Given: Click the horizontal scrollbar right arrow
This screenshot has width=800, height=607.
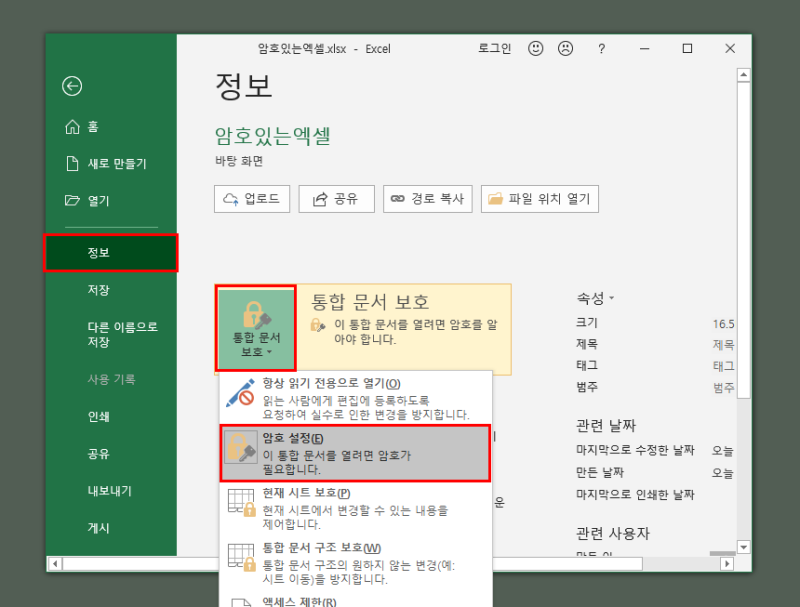Looking at the screenshot, I should [727, 564].
